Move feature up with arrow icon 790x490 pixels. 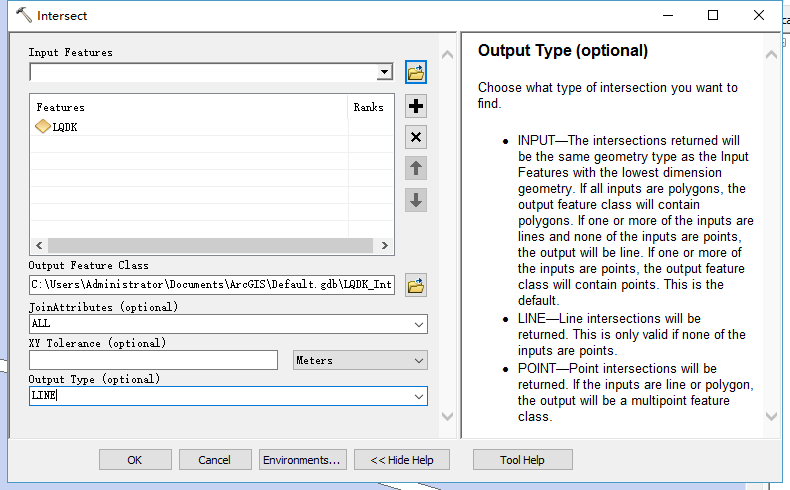(x=416, y=168)
